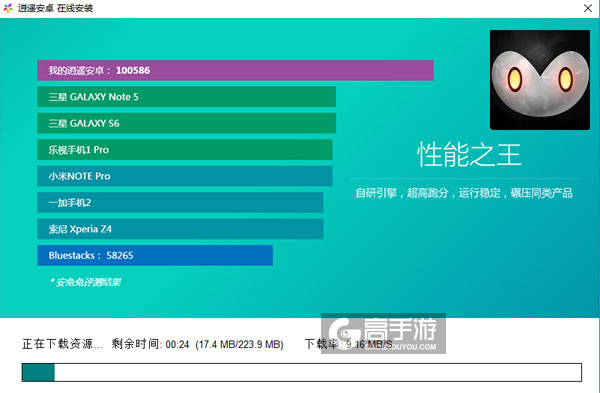Click the 自研引擎，超高跑分 description line
This screenshot has width=600, height=393.
(464, 193)
